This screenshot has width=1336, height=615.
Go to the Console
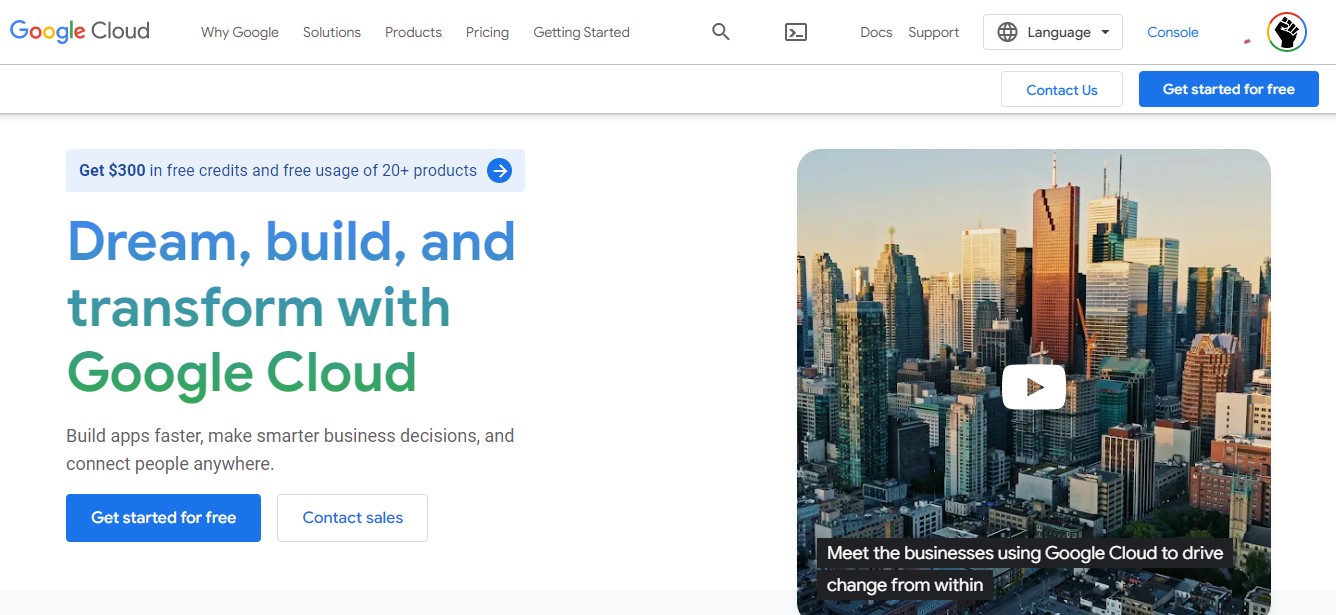[1173, 32]
